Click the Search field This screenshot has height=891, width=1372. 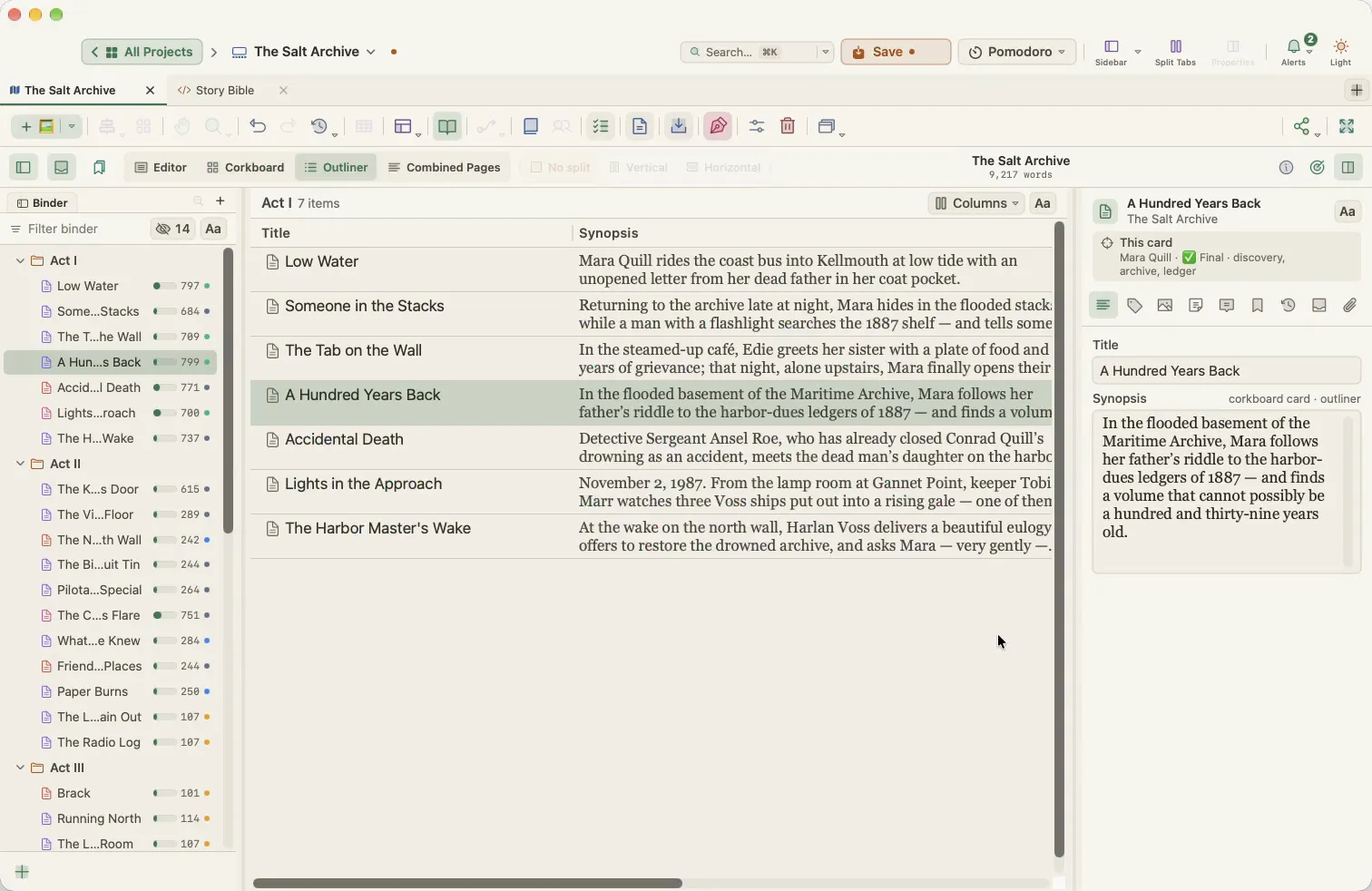pyautogui.click(x=757, y=52)
